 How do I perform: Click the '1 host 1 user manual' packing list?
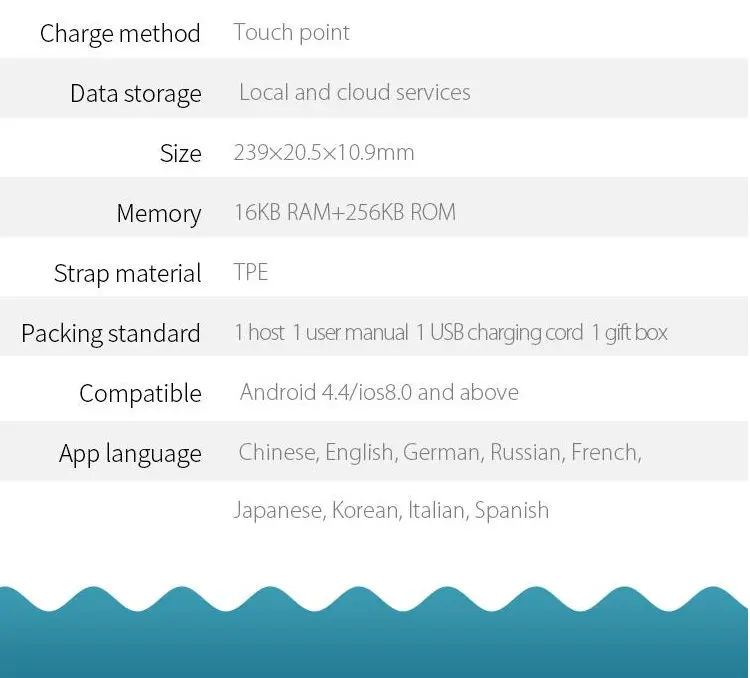451,333
